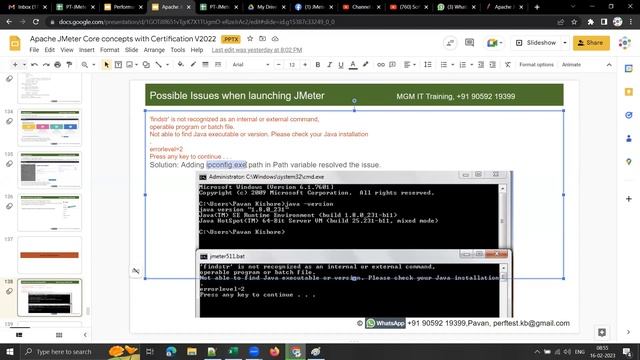This screenshot has width=640, height=360.
Task: Open the Arrange menu
Action: (154, 50)
